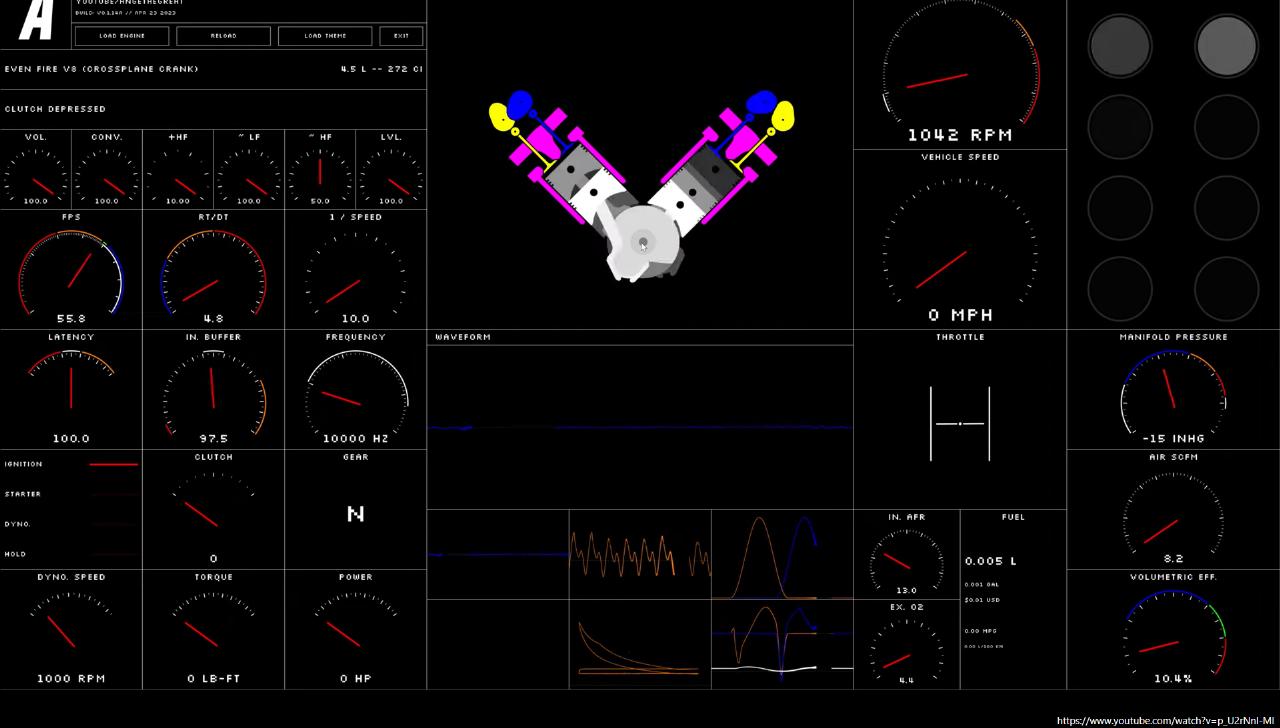The width and height of the screenshot is (1280, 728).
Task: Click the engine tachometer dial
Action: click(x=960, y=75)
